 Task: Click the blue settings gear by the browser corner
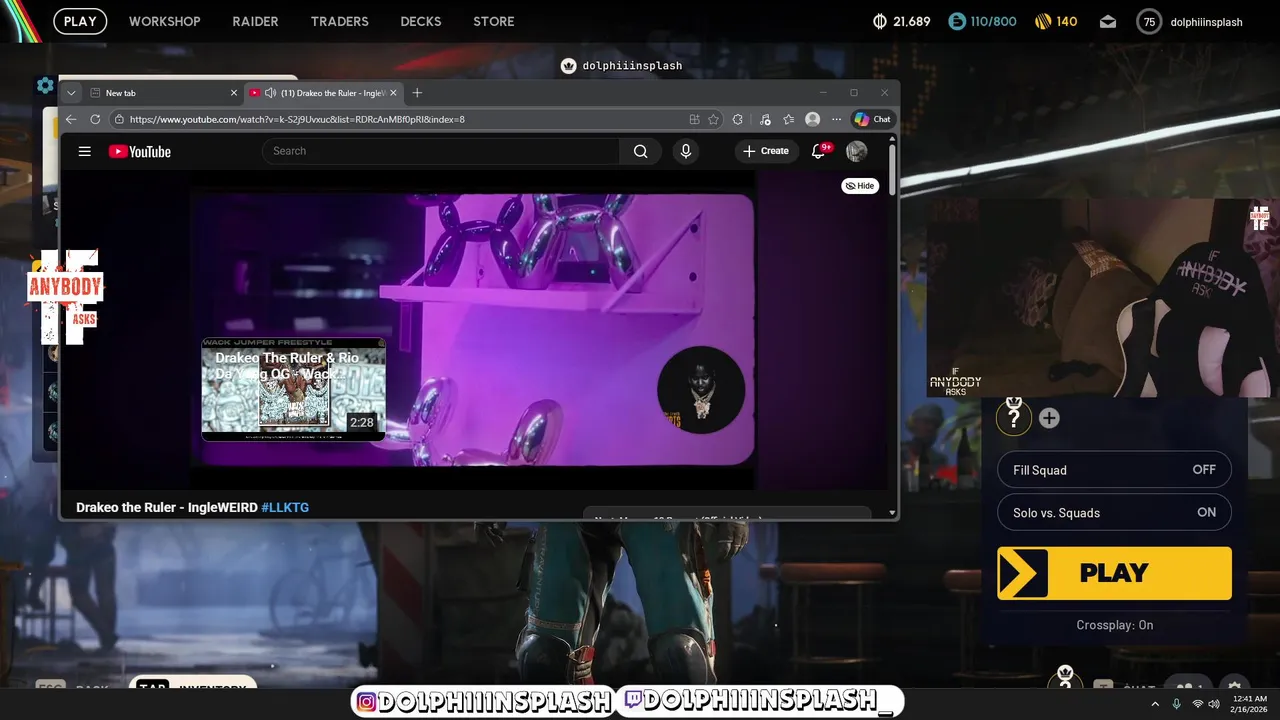45,86
